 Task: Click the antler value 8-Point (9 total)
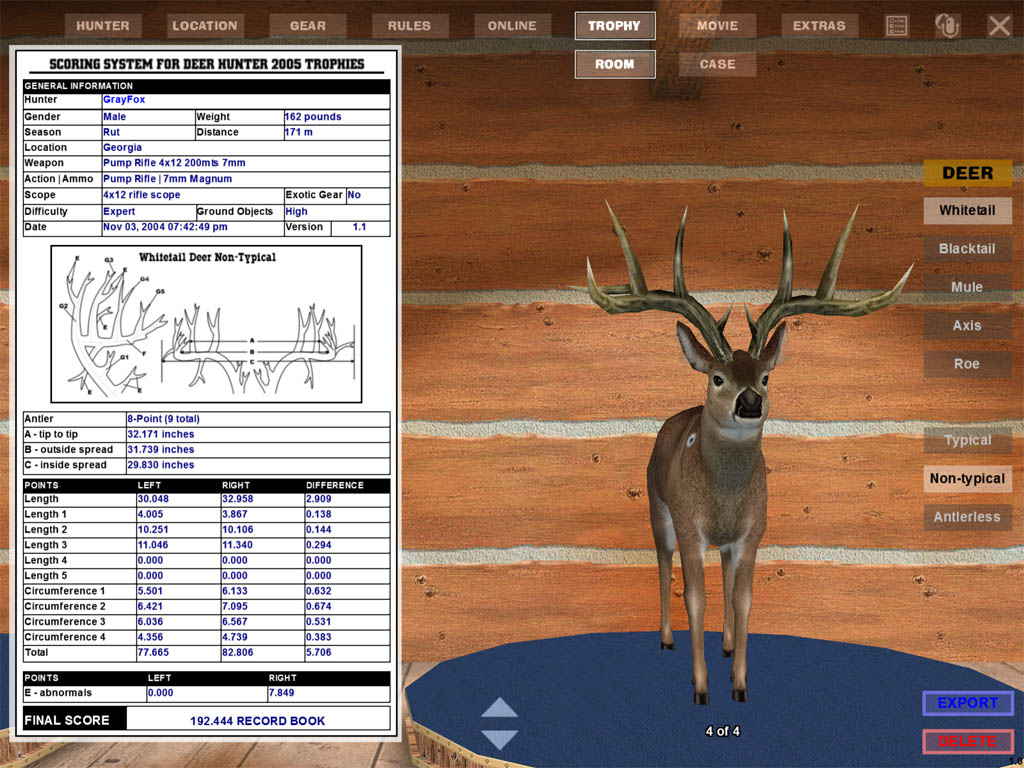pos(163,419)
